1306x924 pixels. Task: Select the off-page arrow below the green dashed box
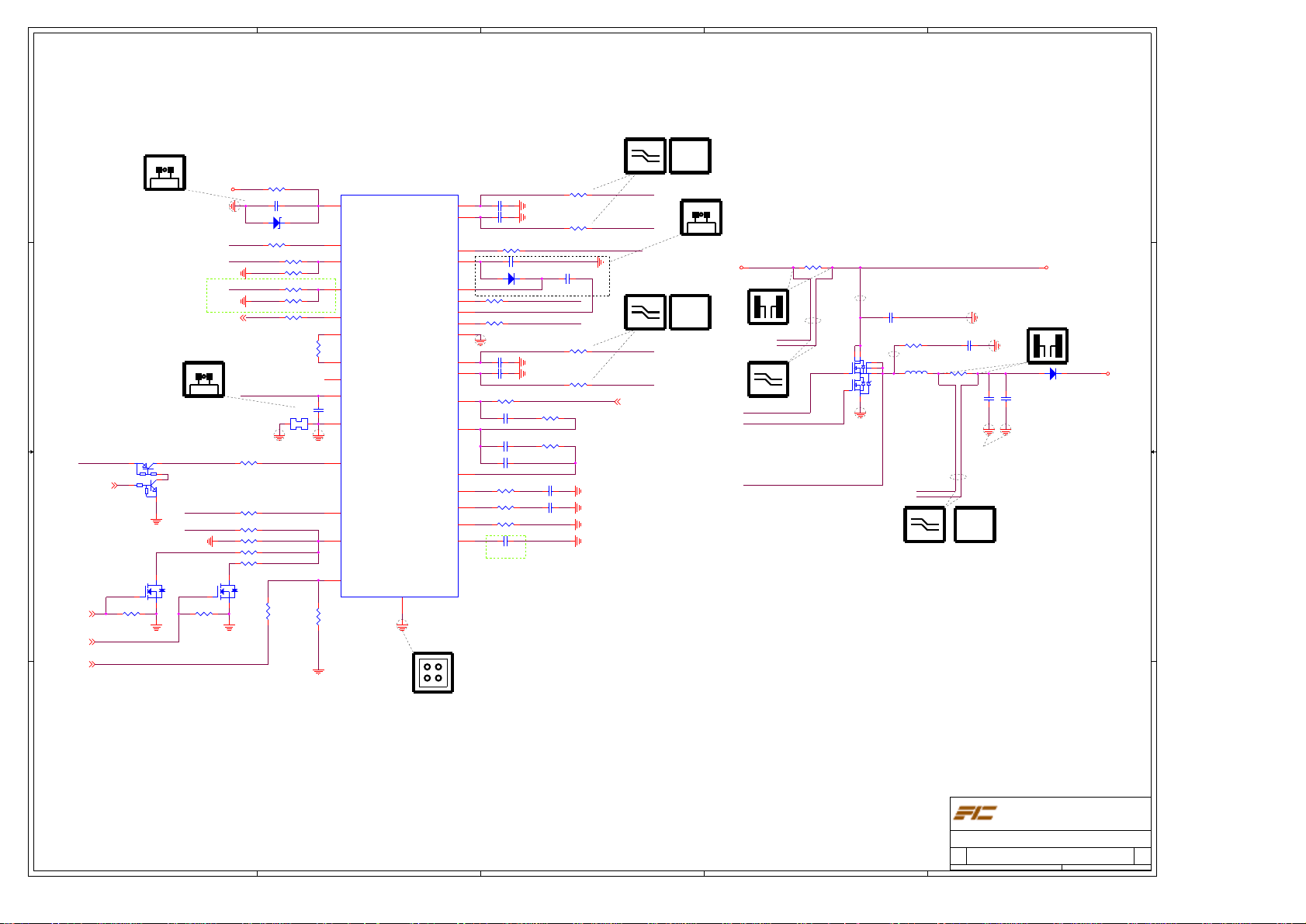pyautogui.click(x=244, y=317)
